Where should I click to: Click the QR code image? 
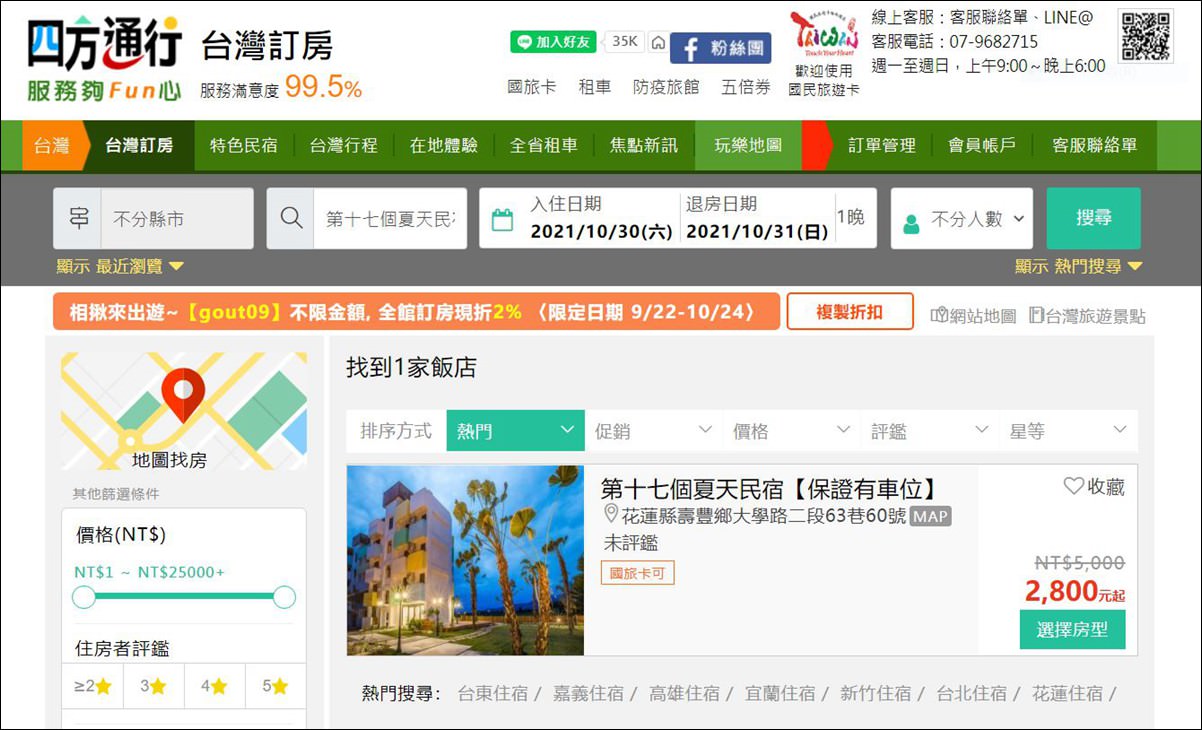pos(1145,37)
